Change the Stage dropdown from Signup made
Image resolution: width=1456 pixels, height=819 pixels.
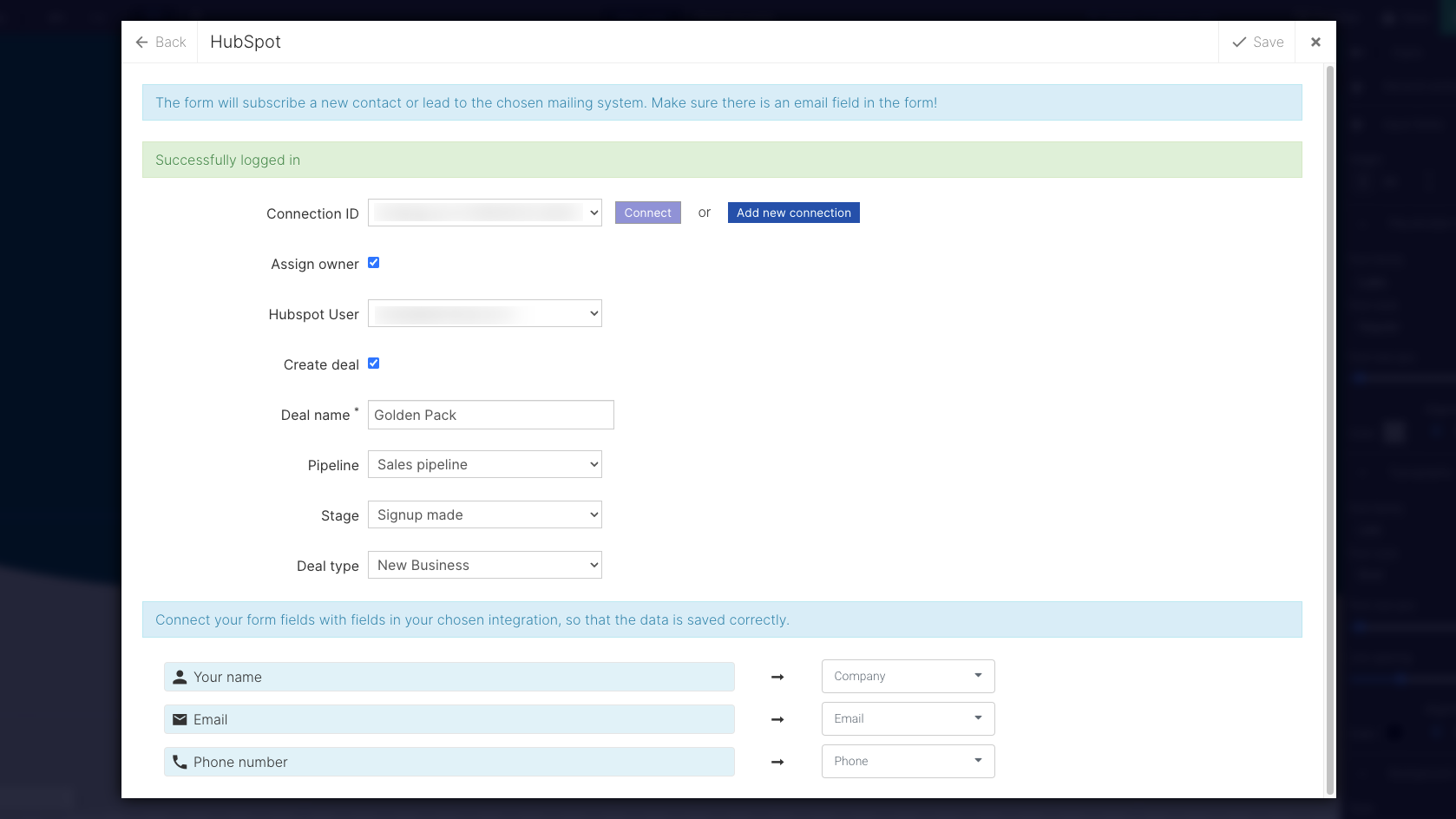(484, 515)
